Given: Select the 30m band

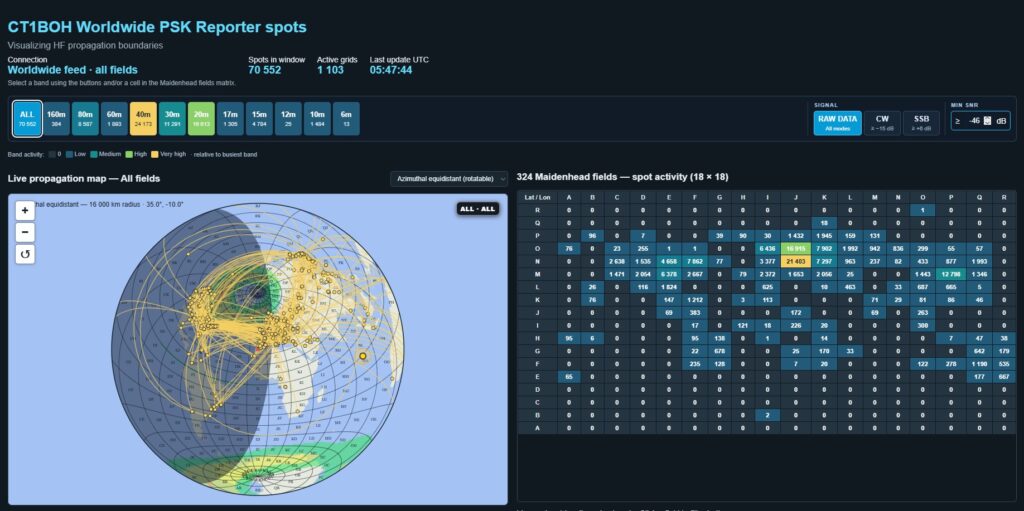Looking at the screenshot, I should click(172, 118).
